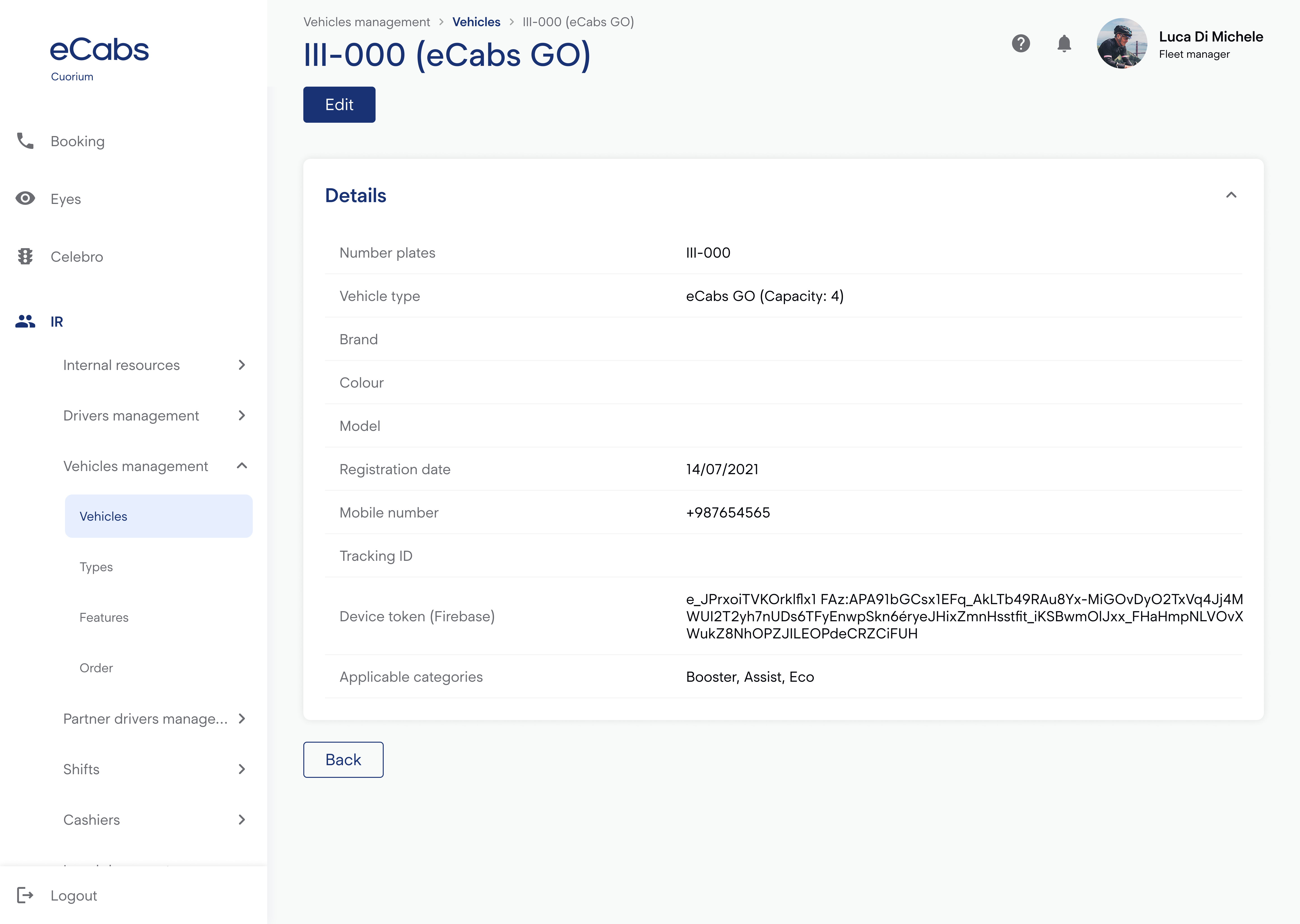Open the help question mark icon

coord(1021,43)
